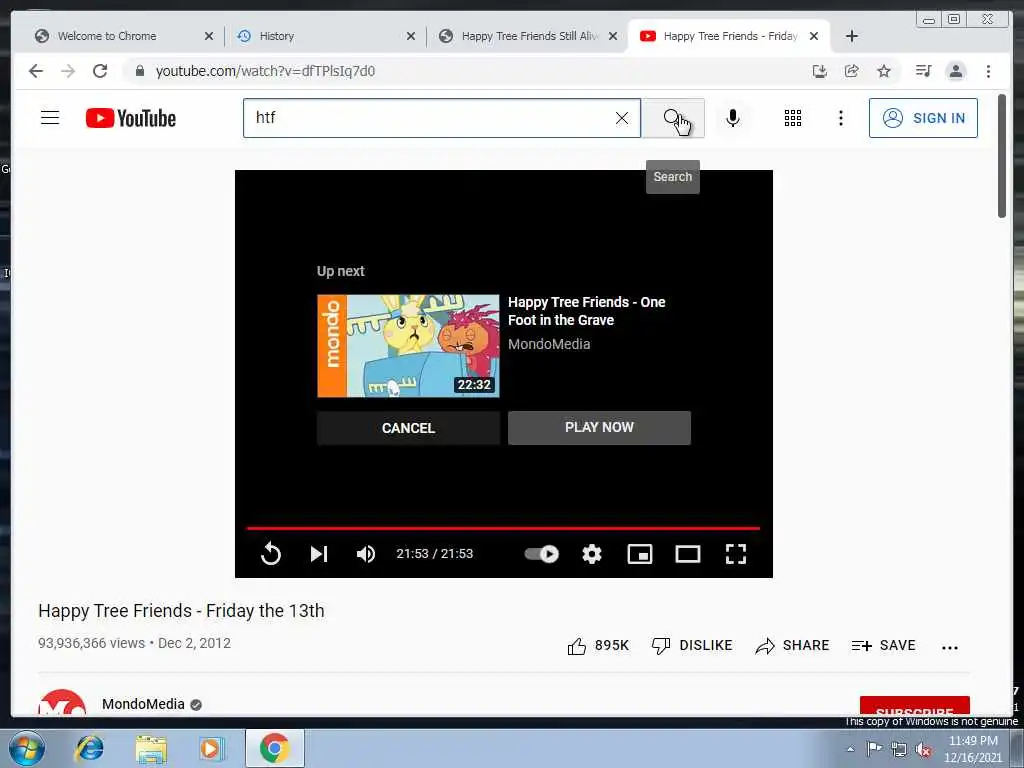Click the magnifier search button

click(x=673, y=118)
